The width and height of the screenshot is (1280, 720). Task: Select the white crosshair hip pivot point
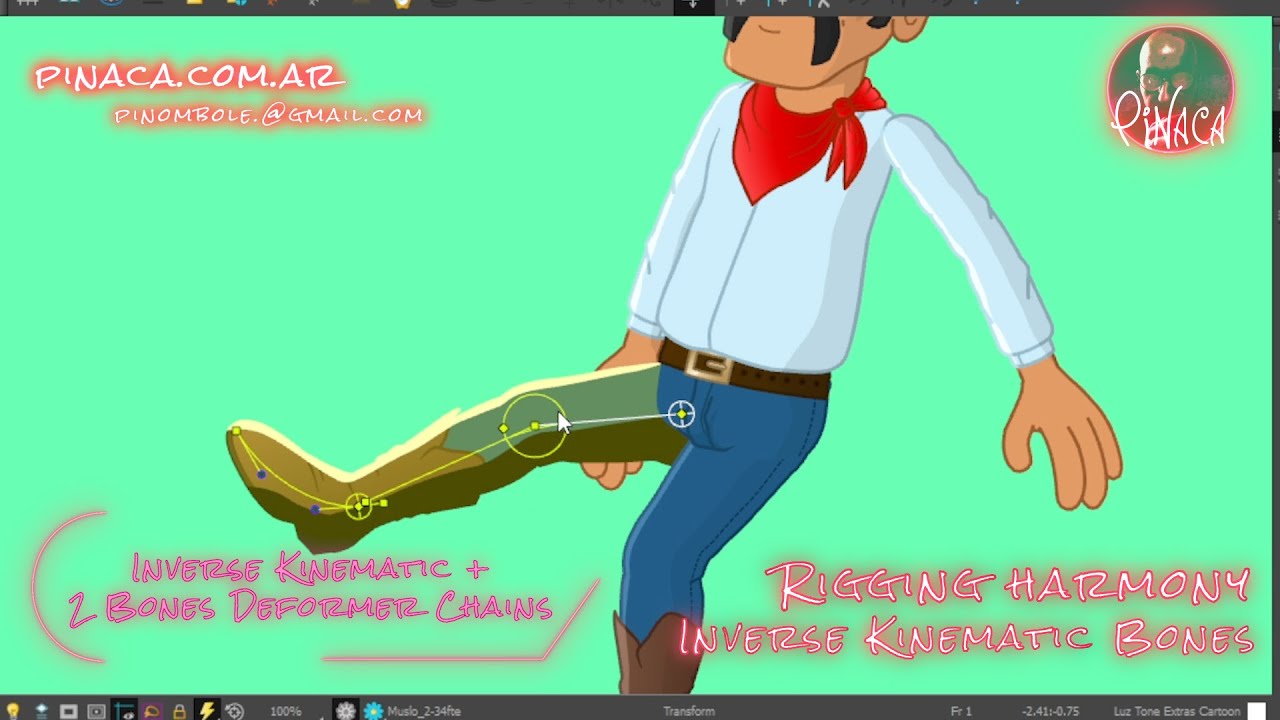[681, 413]
